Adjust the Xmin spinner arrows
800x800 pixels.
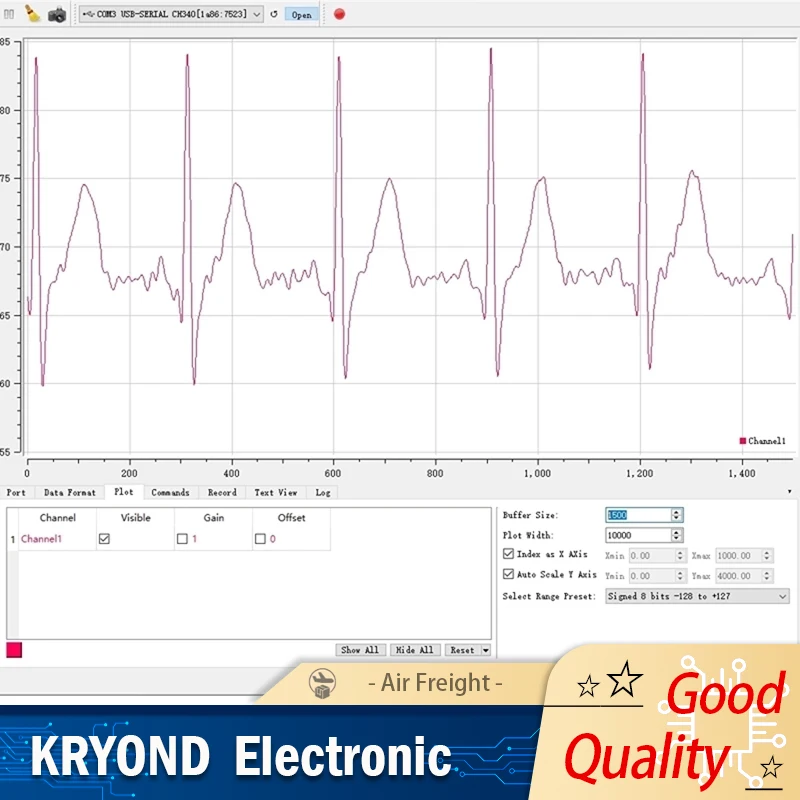[680, 556]
